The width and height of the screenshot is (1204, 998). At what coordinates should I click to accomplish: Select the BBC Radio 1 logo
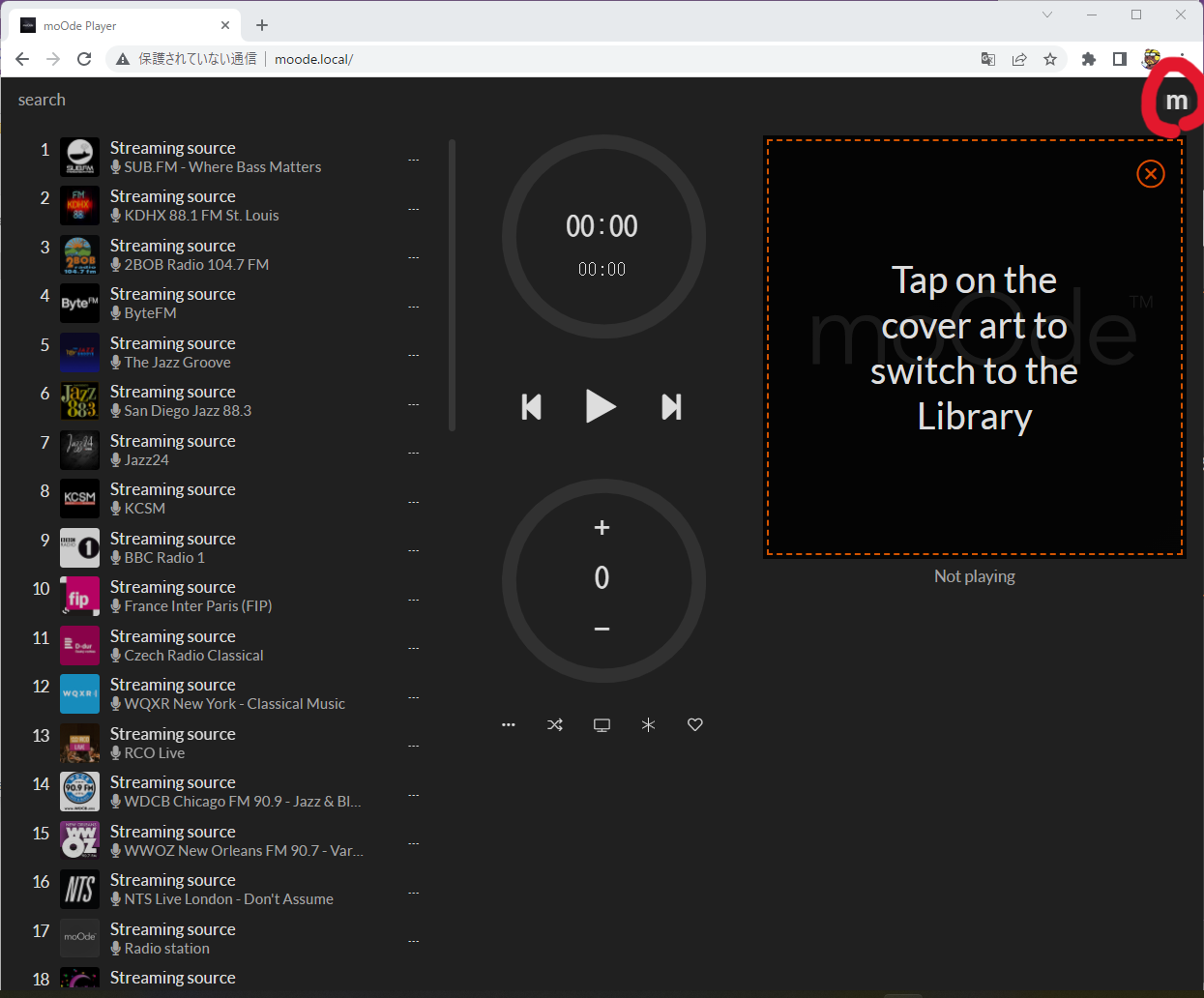point(79,547)
